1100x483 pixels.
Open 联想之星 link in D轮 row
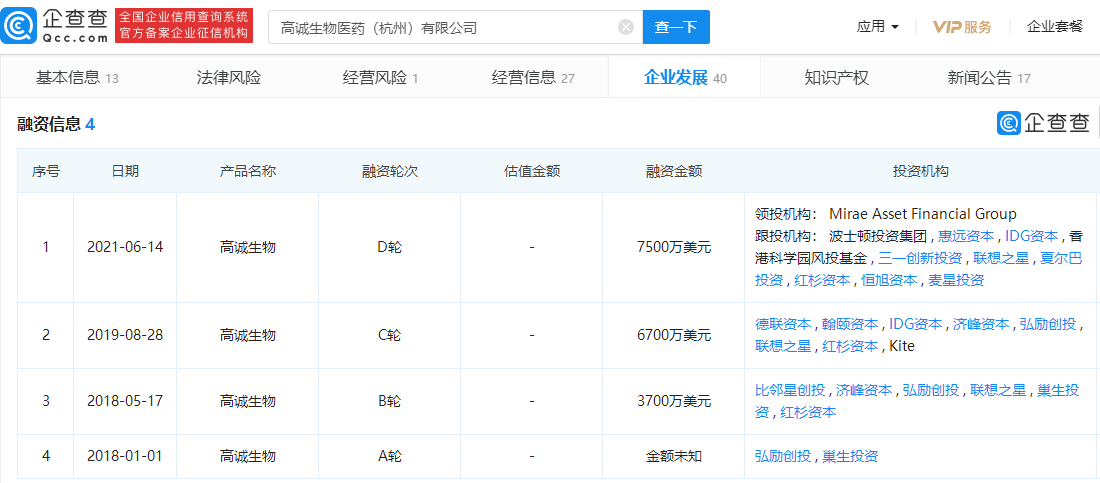(1000, 258)
